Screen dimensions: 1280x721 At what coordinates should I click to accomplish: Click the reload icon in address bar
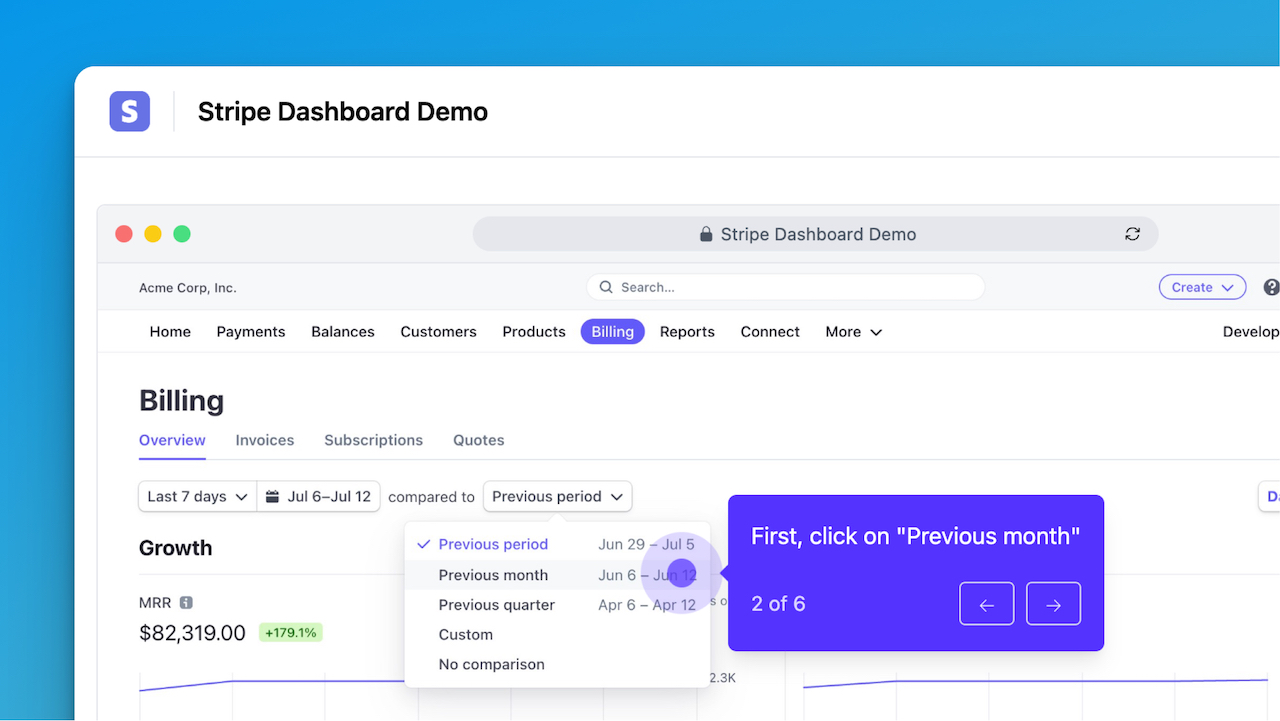pyautogui.click(x=1132, y=234)
